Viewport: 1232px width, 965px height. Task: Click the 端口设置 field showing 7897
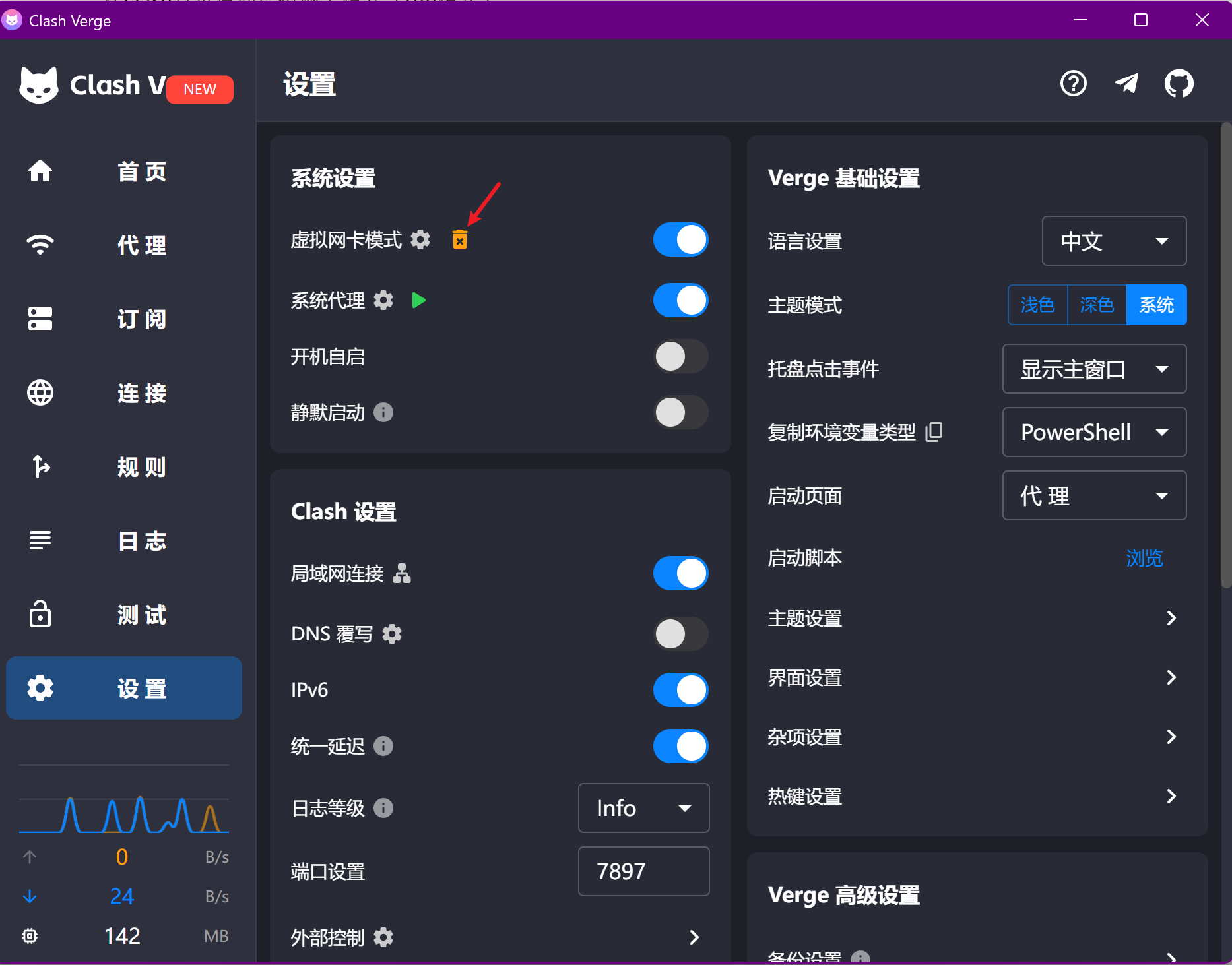pos(643,871)
